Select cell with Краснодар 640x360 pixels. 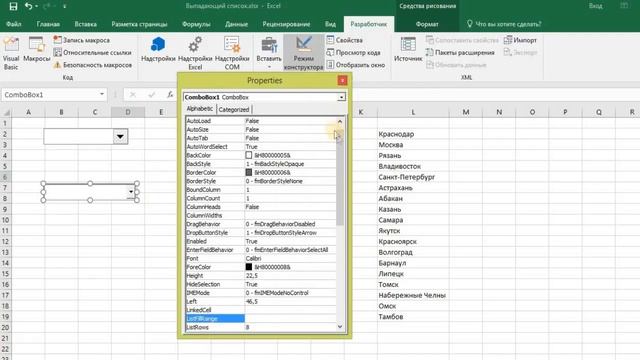(413, 134)
